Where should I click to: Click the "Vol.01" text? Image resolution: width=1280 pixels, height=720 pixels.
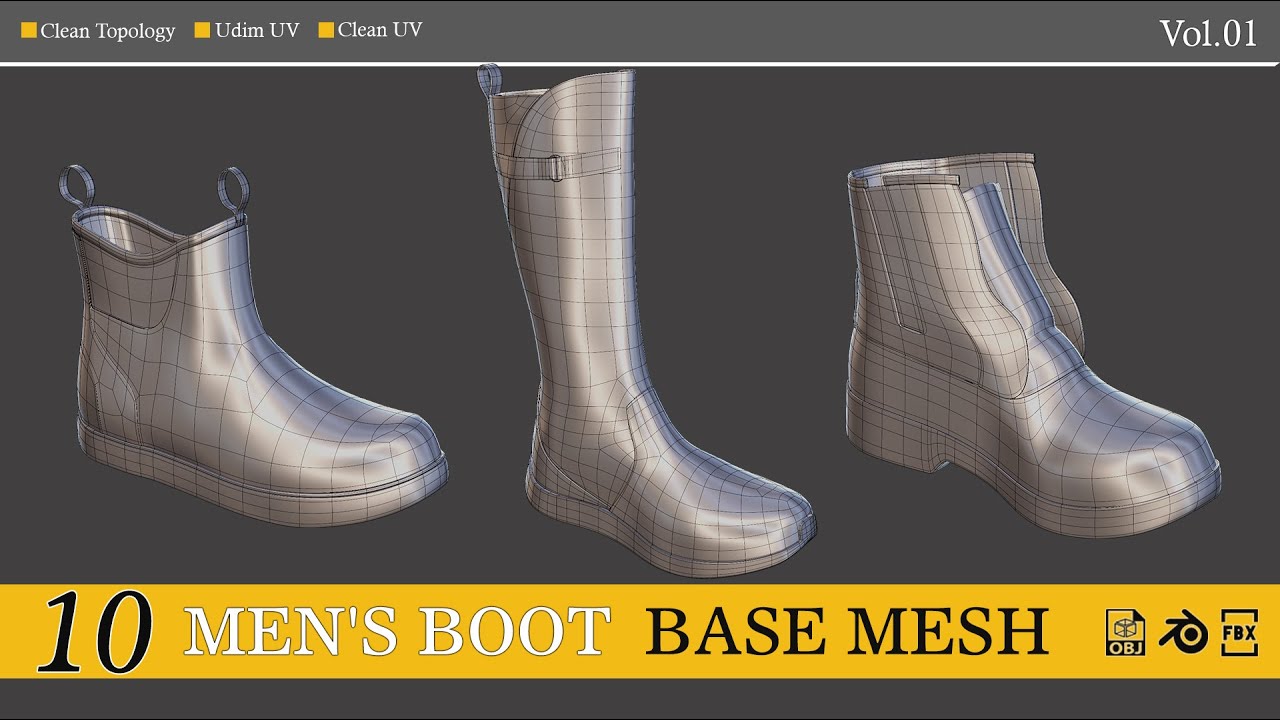(1208, 34)
